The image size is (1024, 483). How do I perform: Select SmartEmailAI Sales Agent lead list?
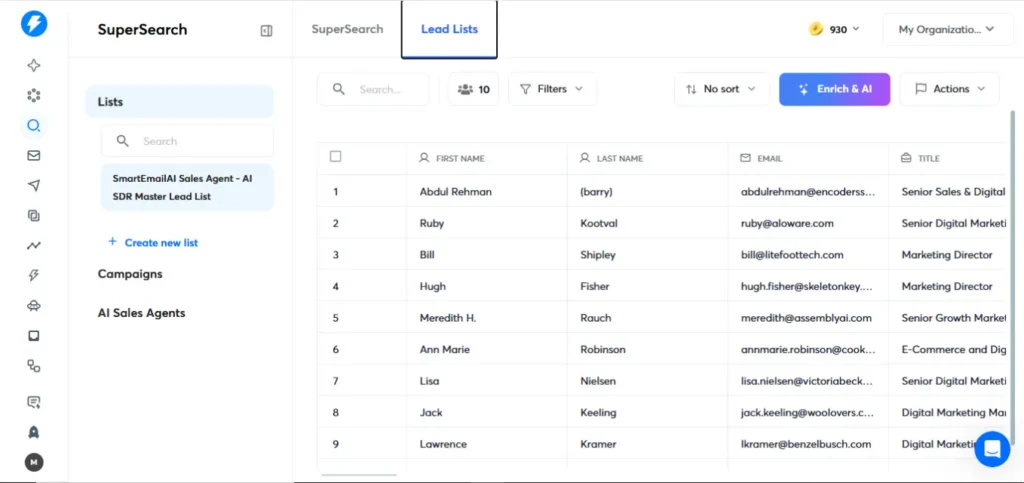187,187
